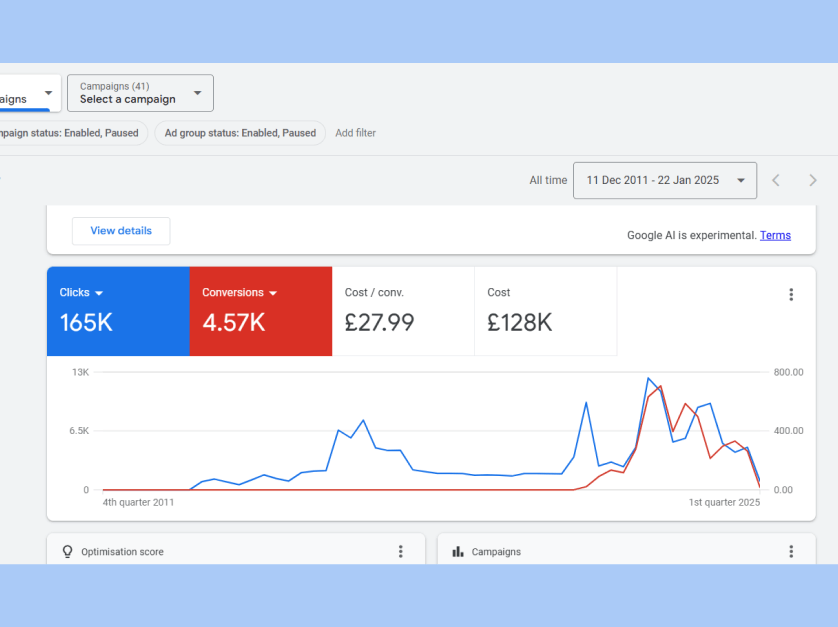Click the chart peak near 2023
The width and height of the screenshot is (838, 627).
pos(649,379)
